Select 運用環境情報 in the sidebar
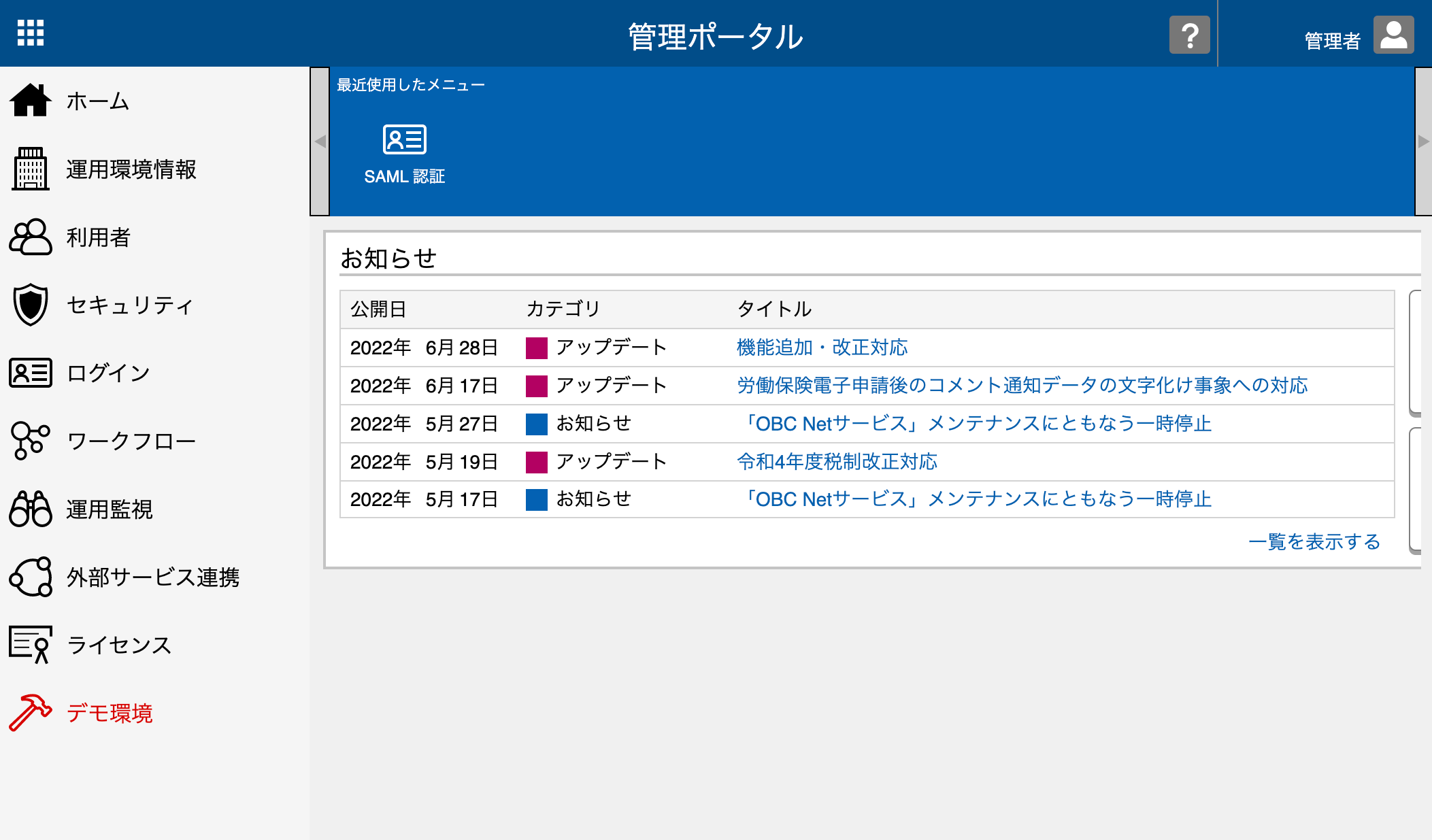Screen dimensions: 1432x840 tap(131, 169)
